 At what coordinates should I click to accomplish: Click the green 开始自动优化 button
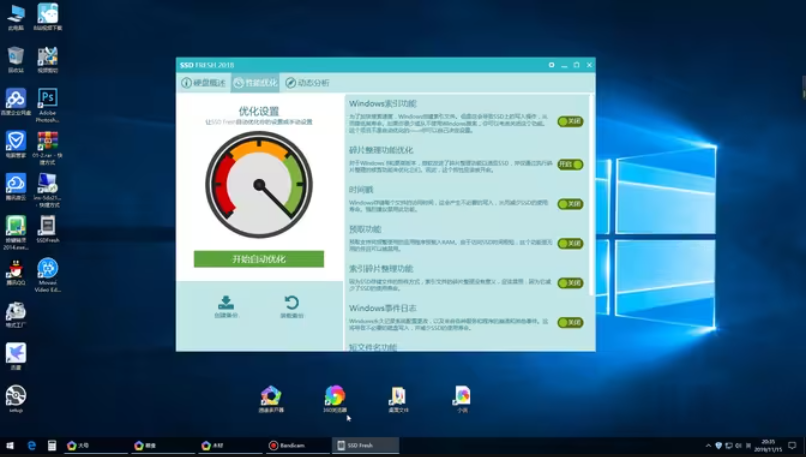pyautogui.click(x=259, y=259)
